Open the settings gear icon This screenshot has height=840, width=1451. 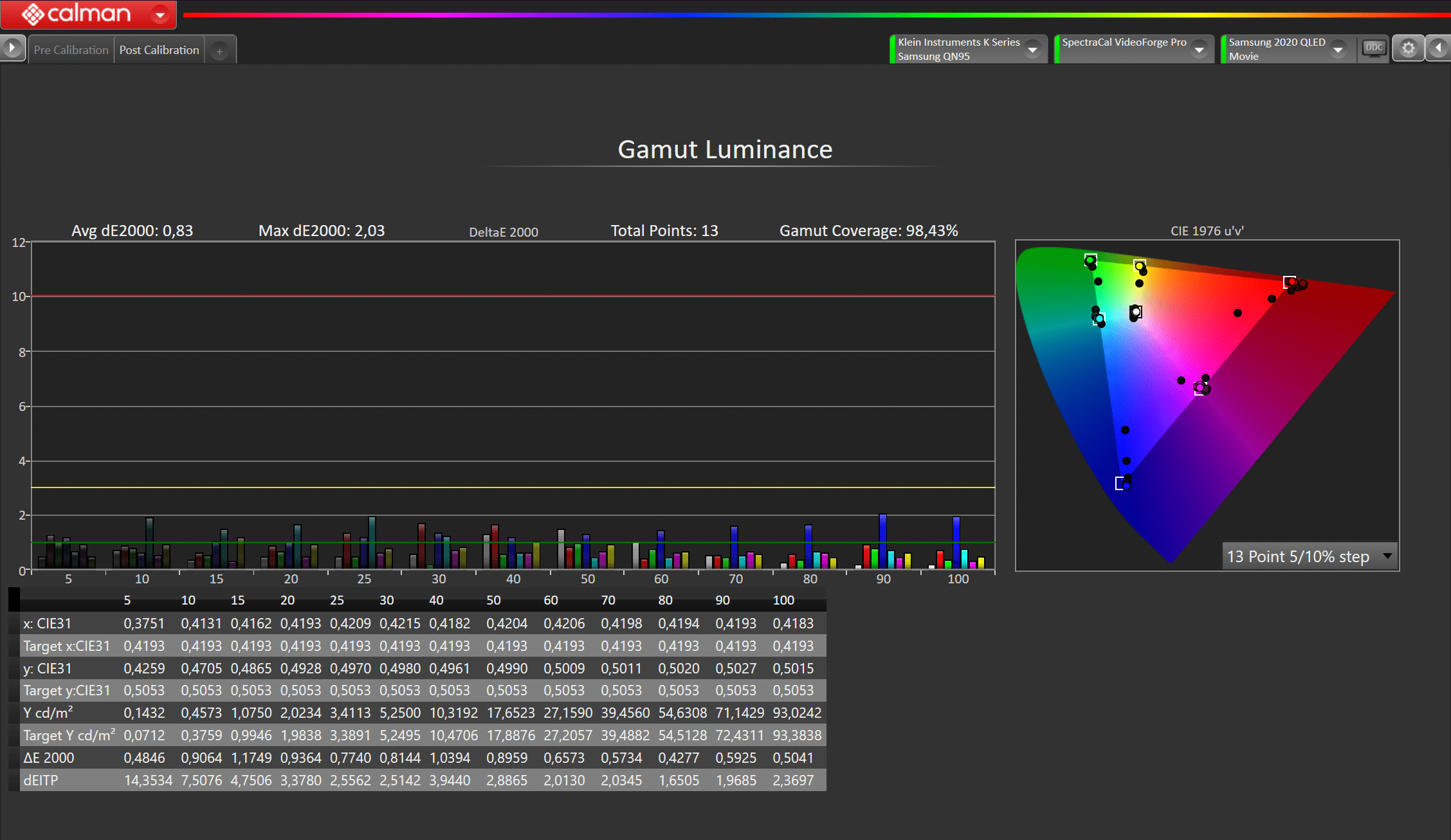[1408, 48]
